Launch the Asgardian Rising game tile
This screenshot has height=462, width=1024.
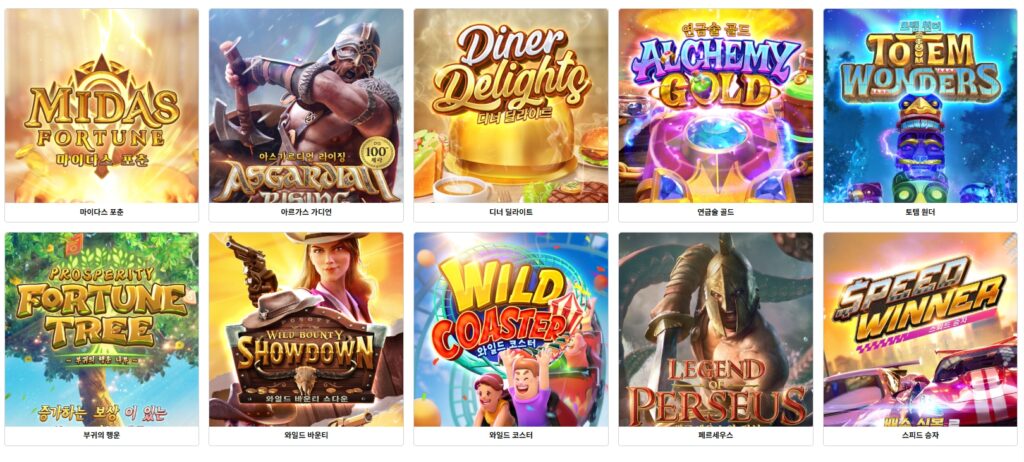coord(306,105)
